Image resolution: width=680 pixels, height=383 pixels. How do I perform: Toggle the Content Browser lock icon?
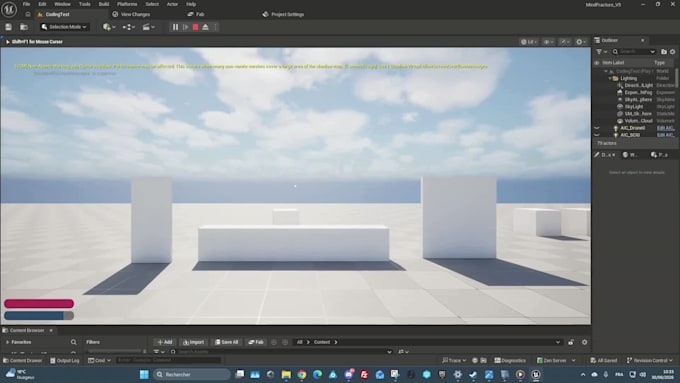pyautogui.click(x=571, y=342)
